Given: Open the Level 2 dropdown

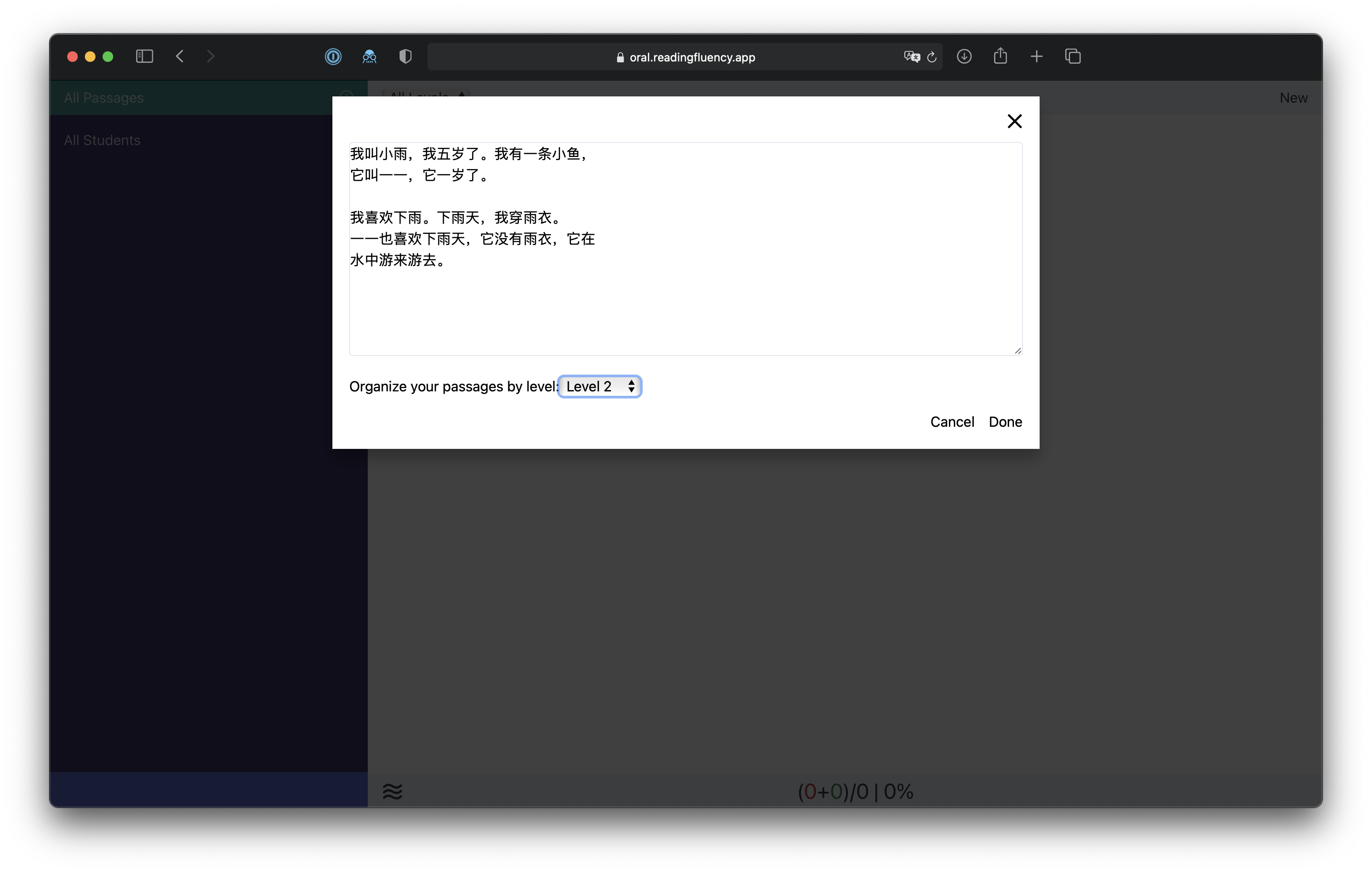Looking at the screenshot, I should coord(599,387).
